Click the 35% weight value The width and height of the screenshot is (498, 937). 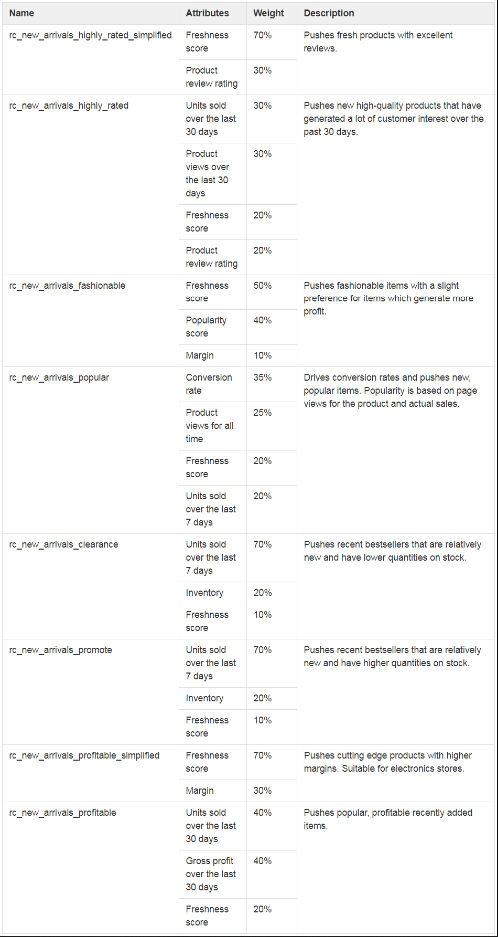pos(262,378)
